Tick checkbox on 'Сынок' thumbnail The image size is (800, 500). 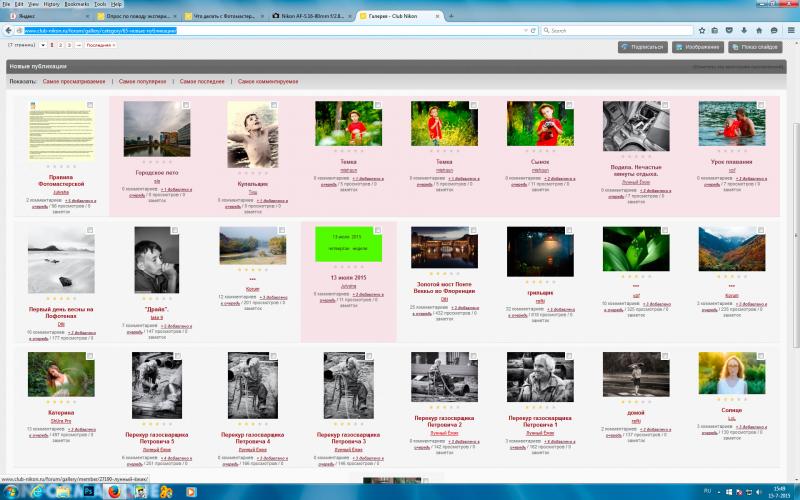click(569, 105)
